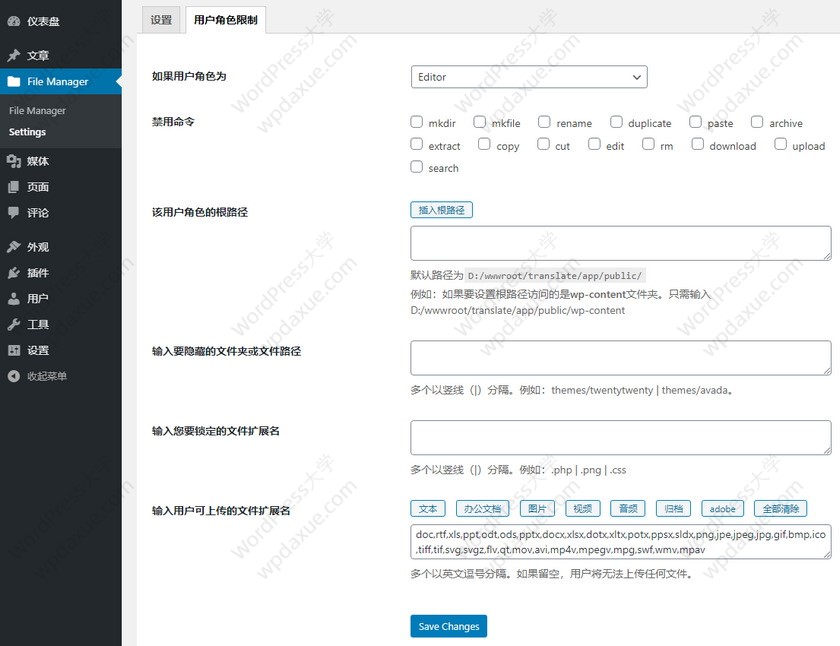Open the 文章 sidebar menu
This screenshot has width=840, height=646.
tap(61, 55)
